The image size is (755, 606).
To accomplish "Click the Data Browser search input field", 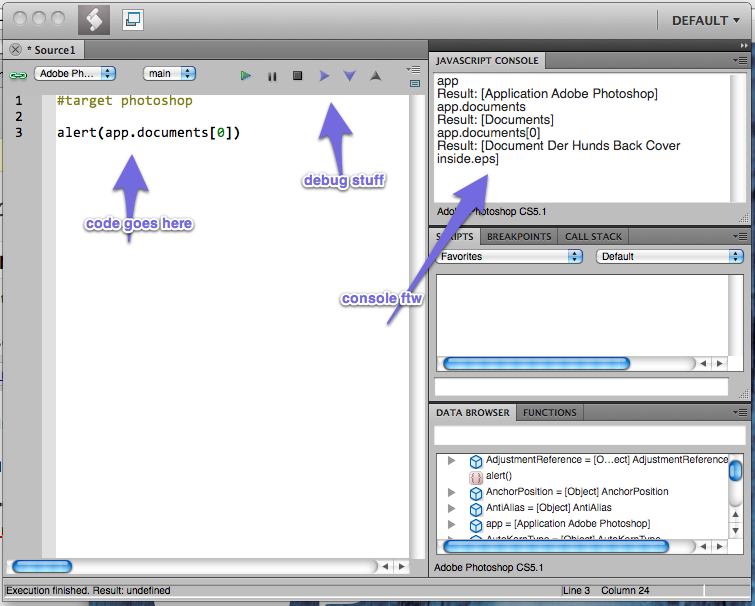I will pos(589,435).
